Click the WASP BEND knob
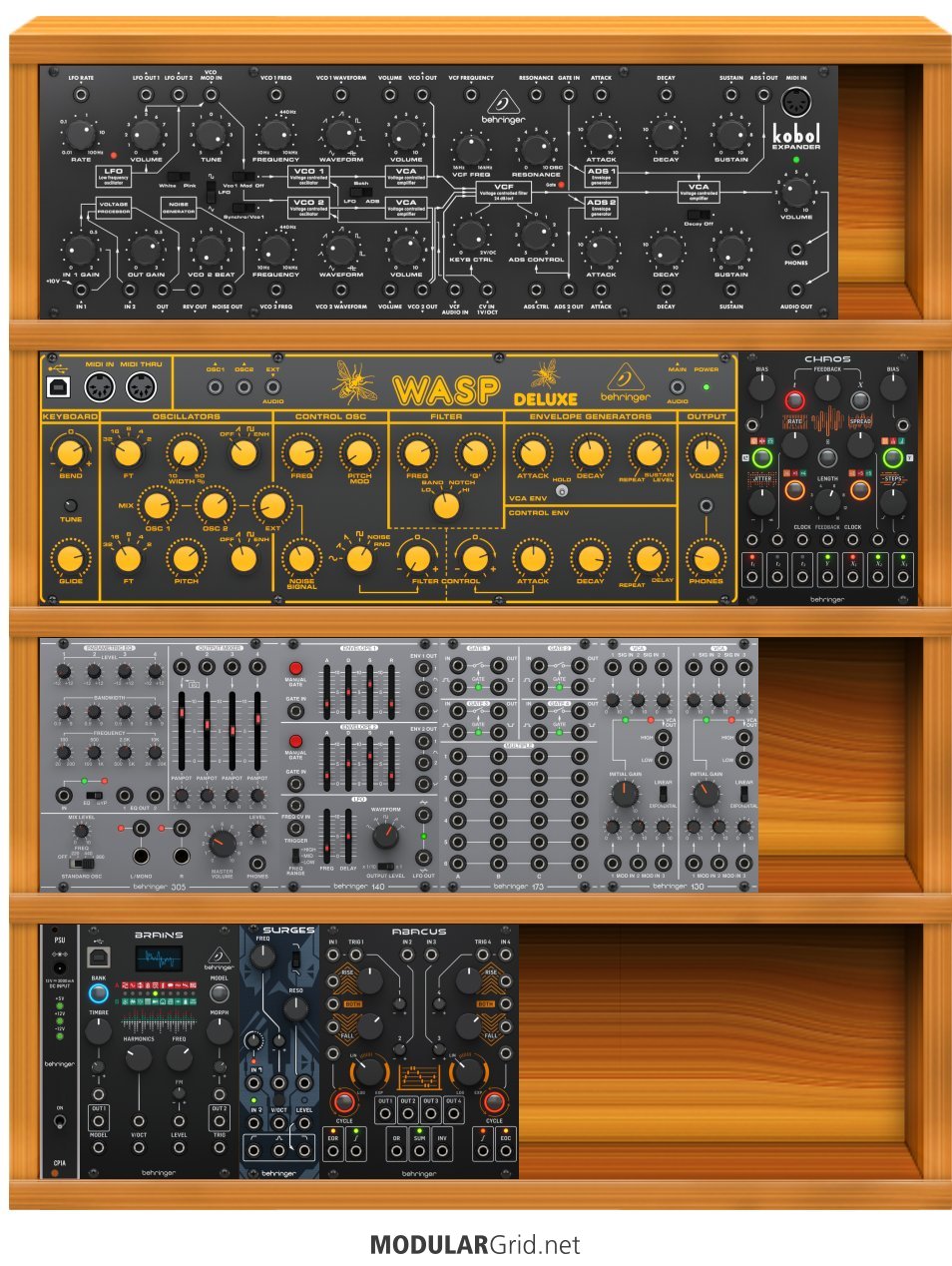Viewport: 952px width, 1266px height. [70, 452]
